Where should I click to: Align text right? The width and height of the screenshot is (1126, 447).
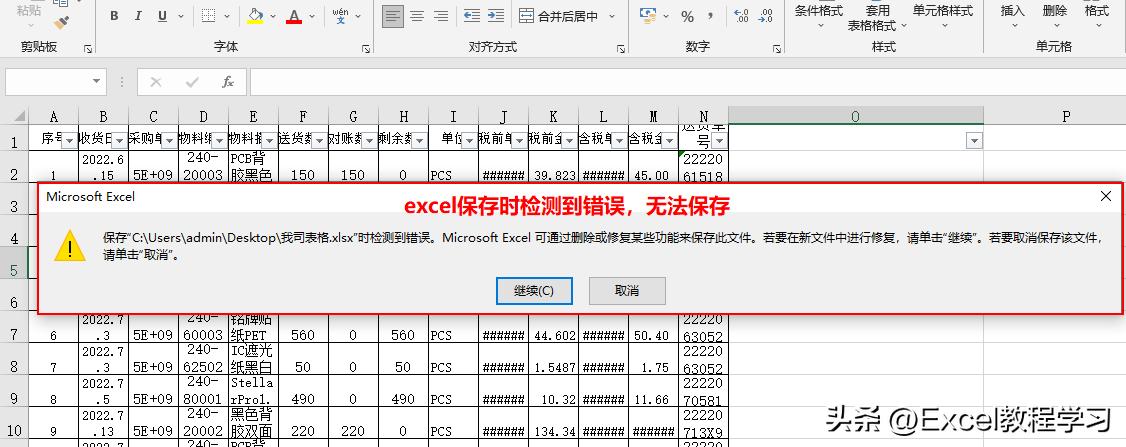(442, 16)
